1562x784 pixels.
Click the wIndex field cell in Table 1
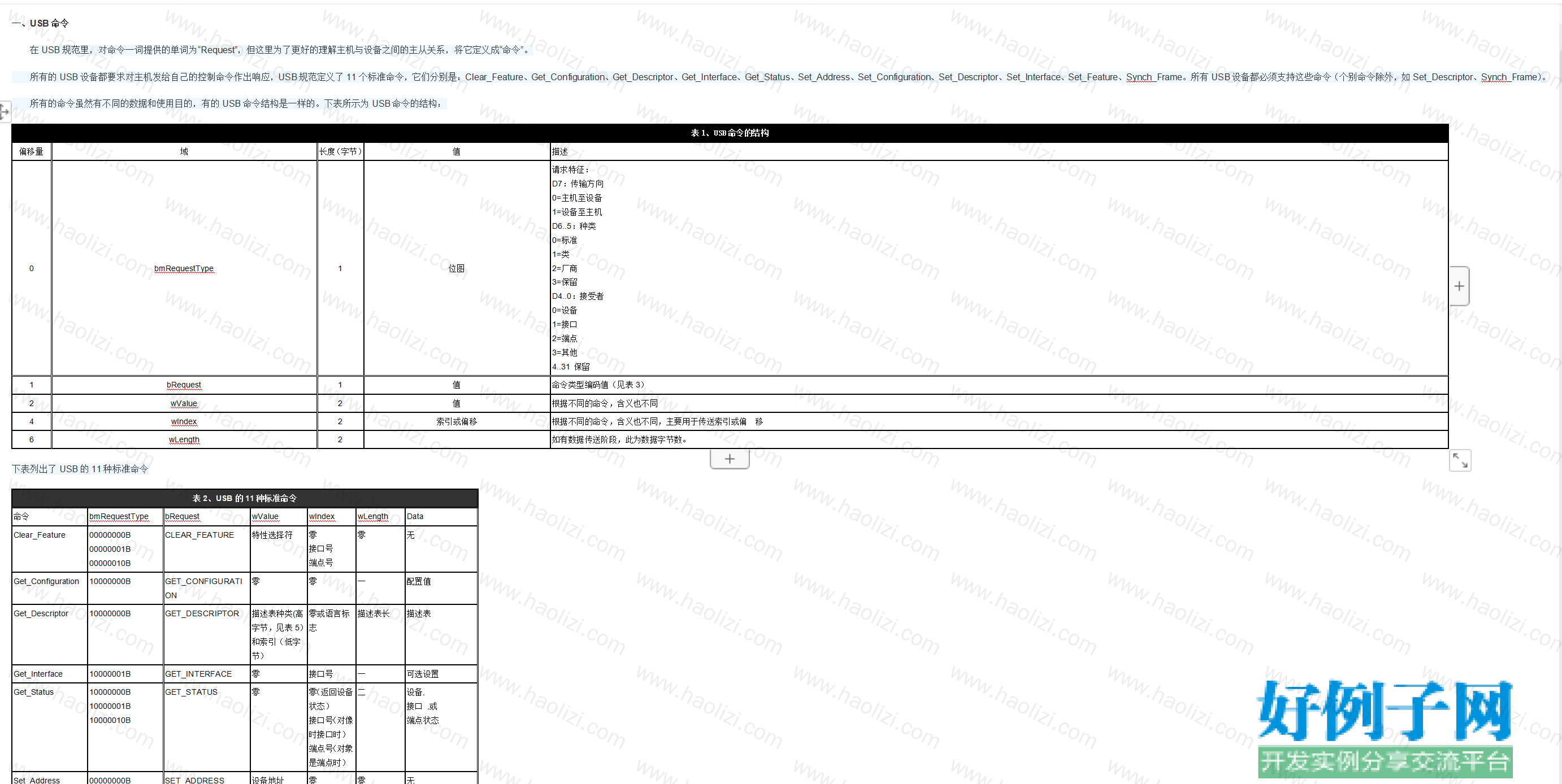tap(184, 422)
